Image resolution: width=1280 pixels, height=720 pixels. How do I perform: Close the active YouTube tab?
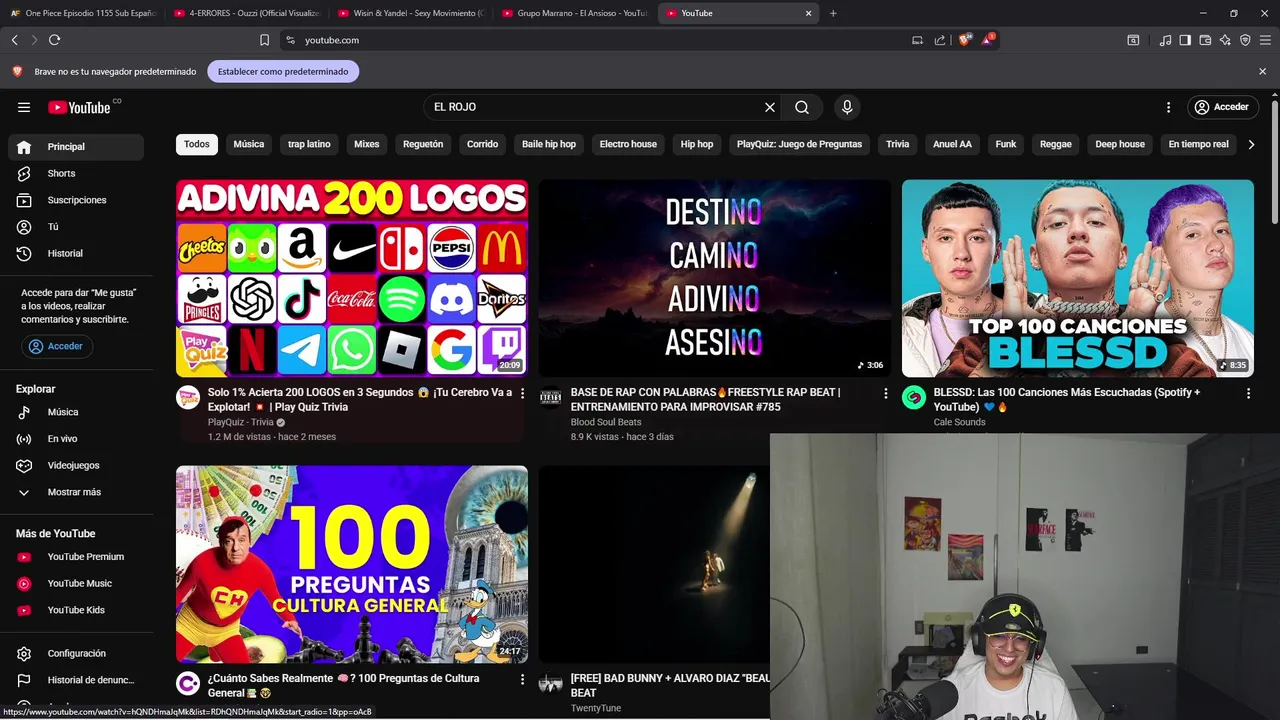(x=808, y=13)
